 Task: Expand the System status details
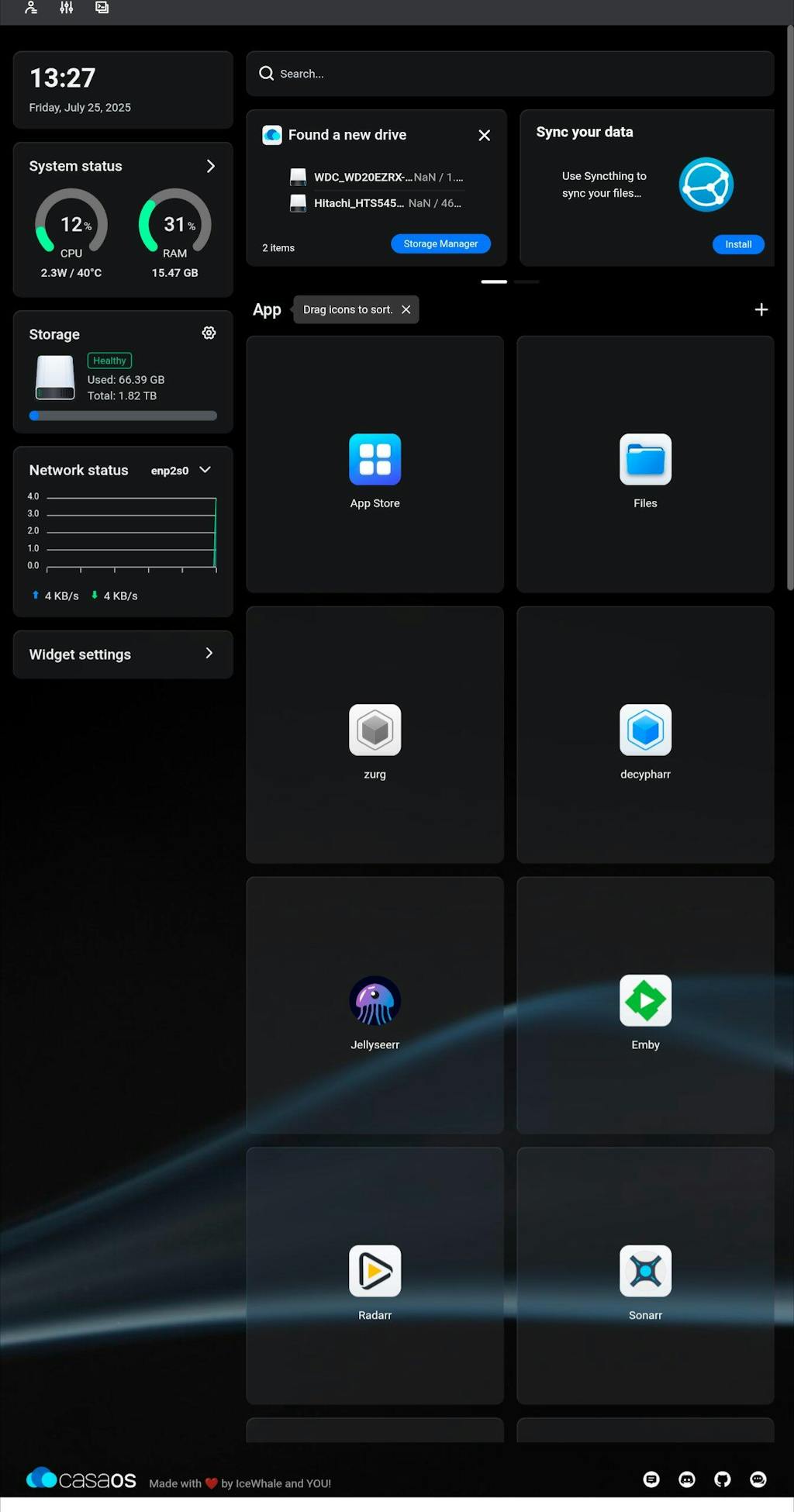[210, 166]
